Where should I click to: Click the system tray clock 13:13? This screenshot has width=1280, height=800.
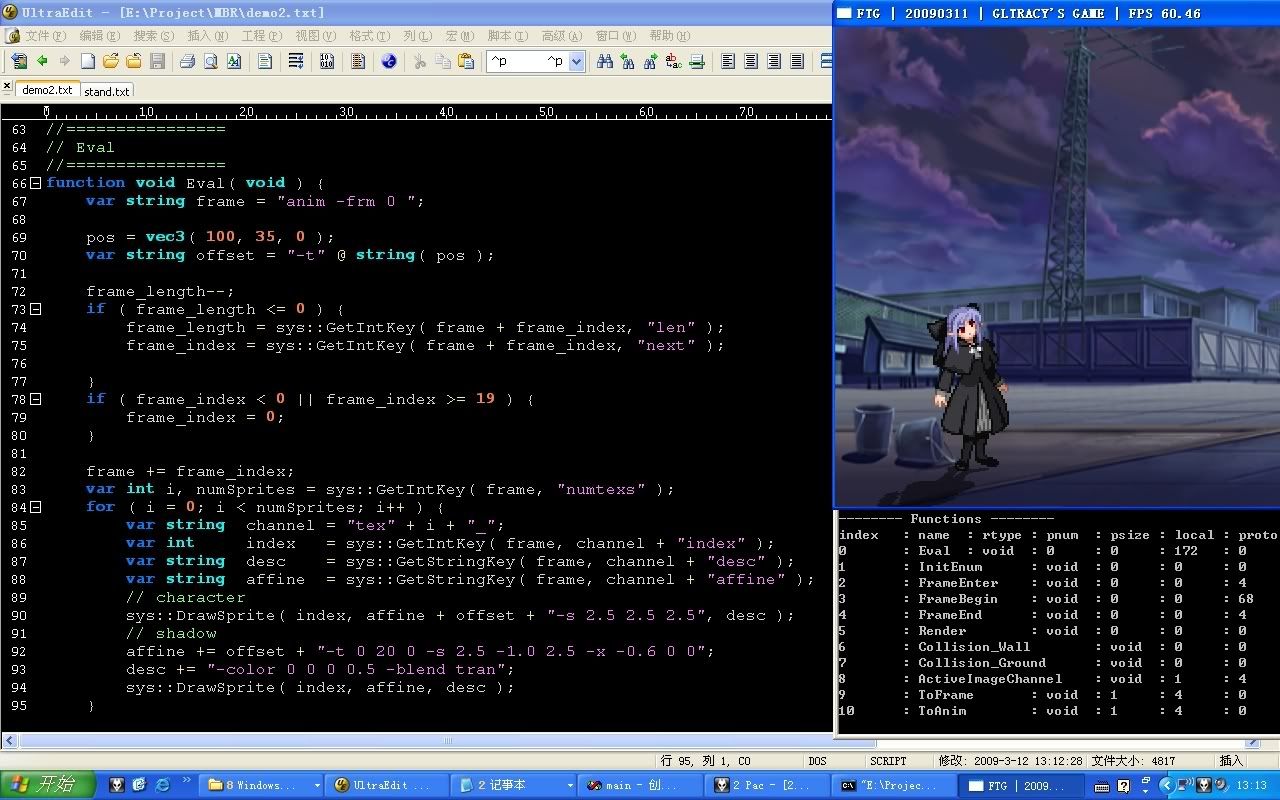tap(1251, 786)
